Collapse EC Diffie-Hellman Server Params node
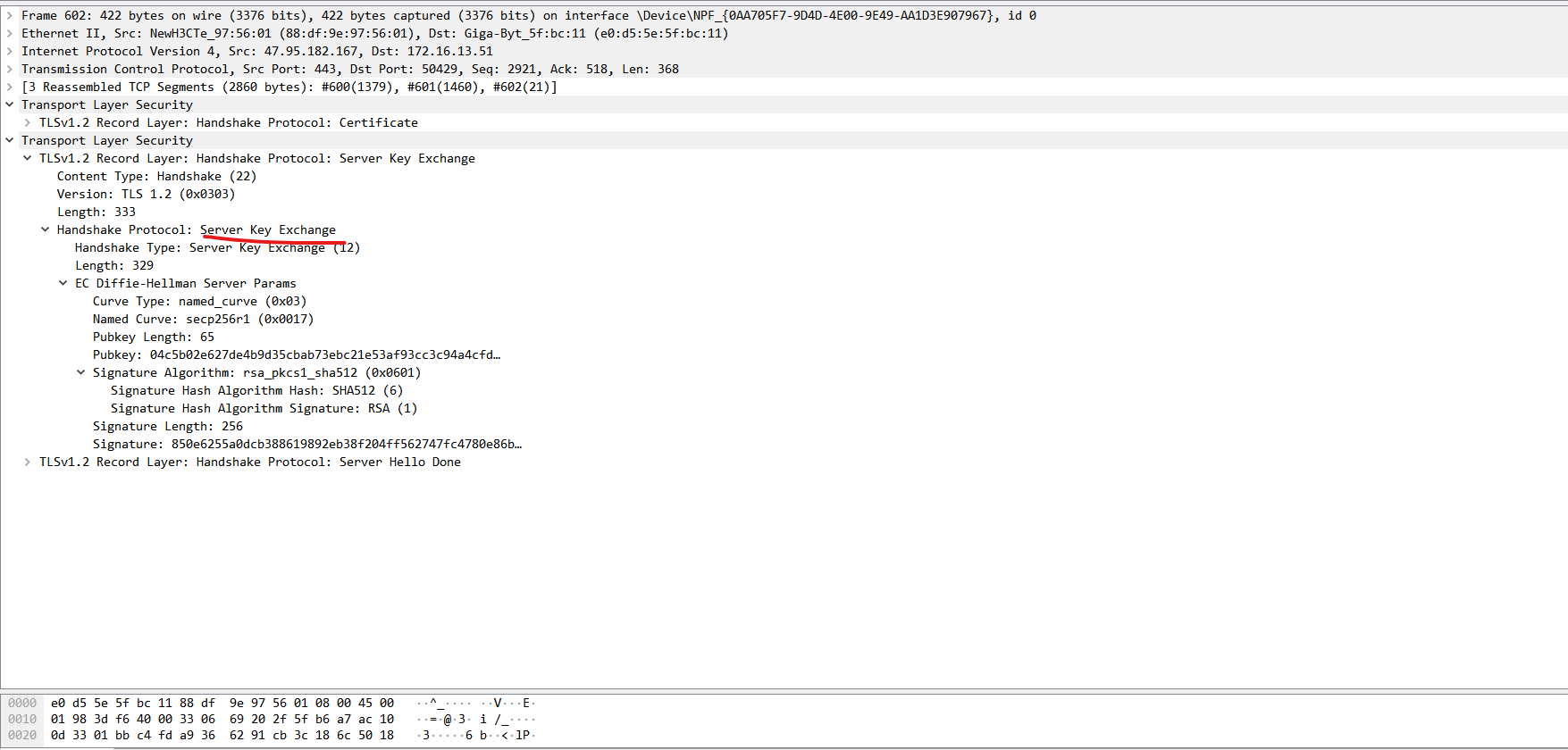Screen dimensions: 1568x750 pyautogui.click(x=63, y=283)
